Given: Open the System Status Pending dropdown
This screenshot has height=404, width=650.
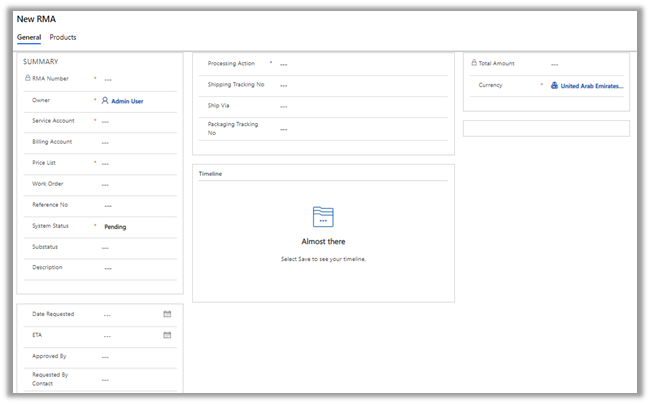Looking at the screenshot, I should point(135,227).
